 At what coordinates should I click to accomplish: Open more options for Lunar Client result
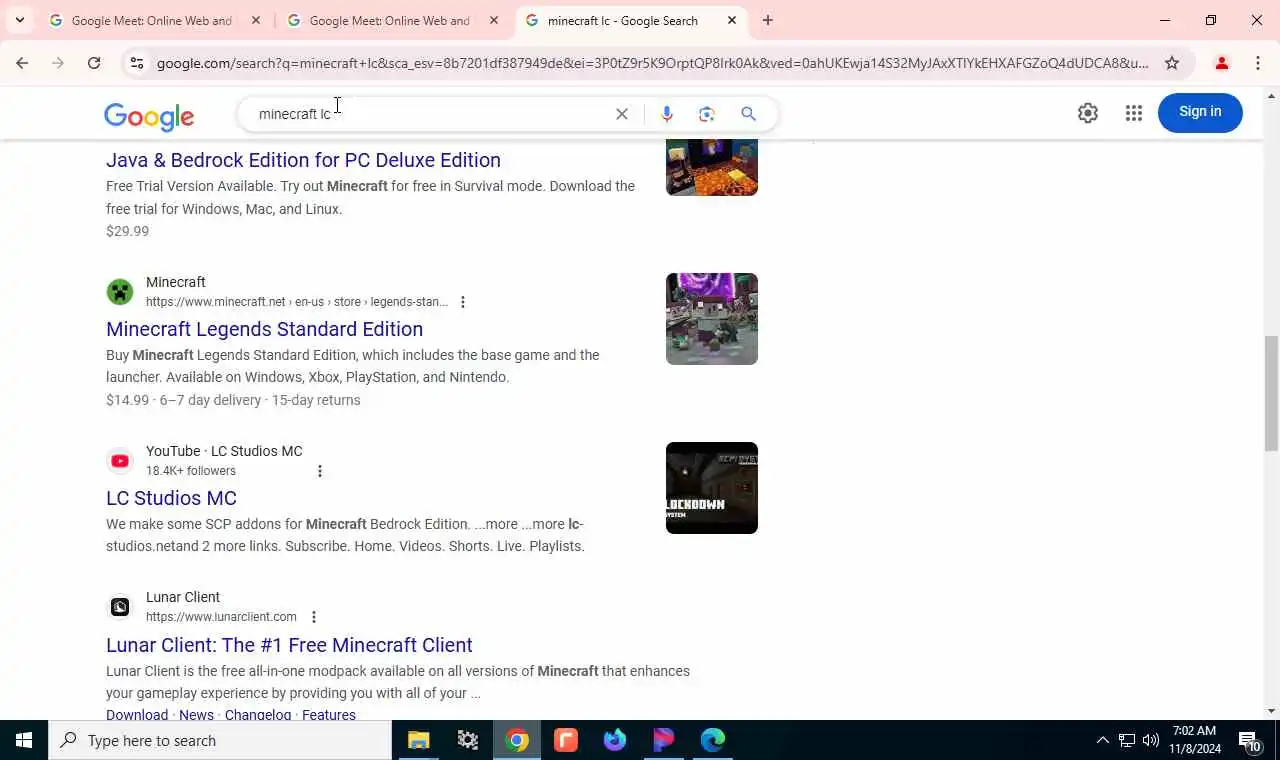click(x=313, y=617)
